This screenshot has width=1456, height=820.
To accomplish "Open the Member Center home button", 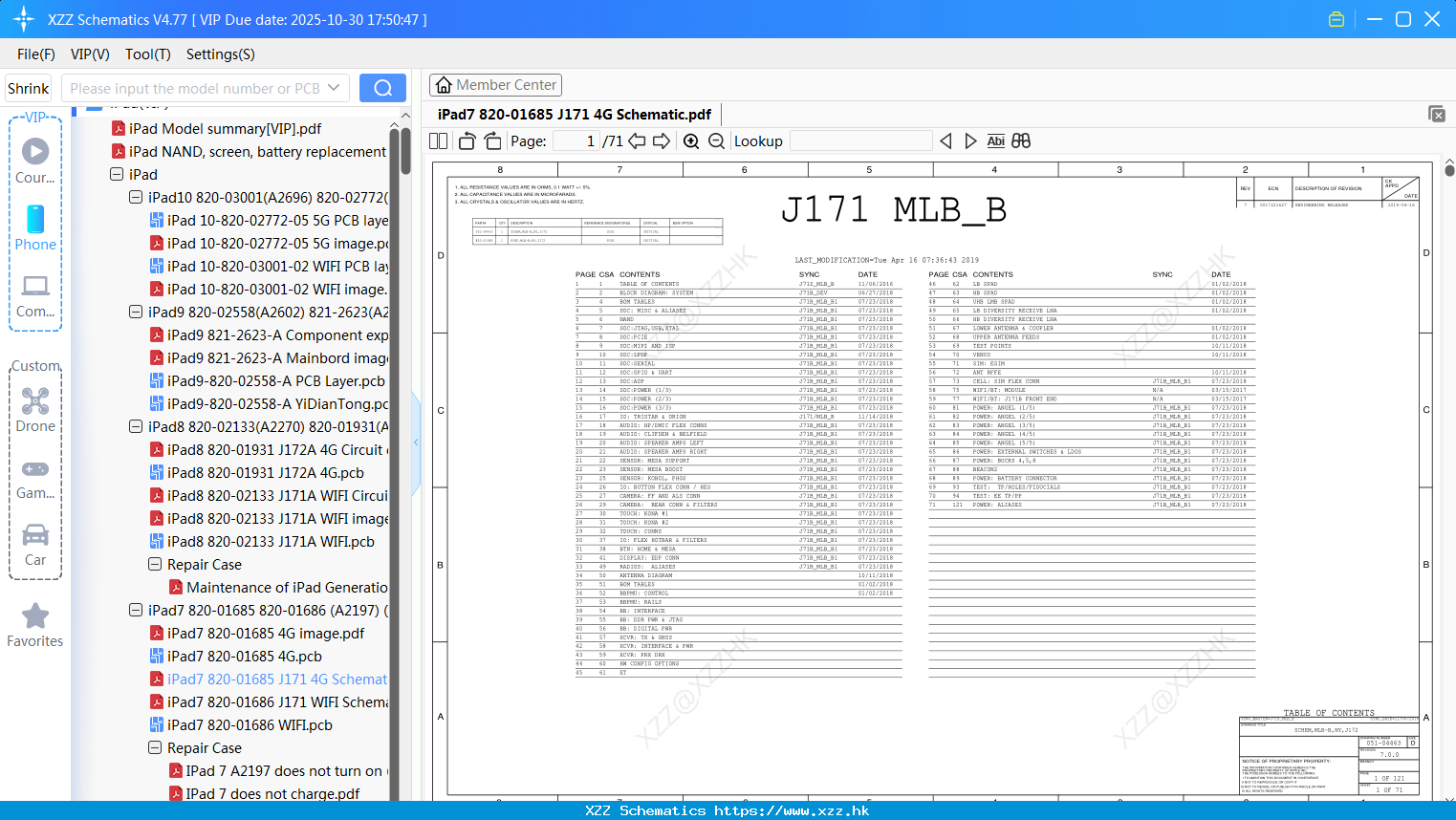I will (495, 85).
